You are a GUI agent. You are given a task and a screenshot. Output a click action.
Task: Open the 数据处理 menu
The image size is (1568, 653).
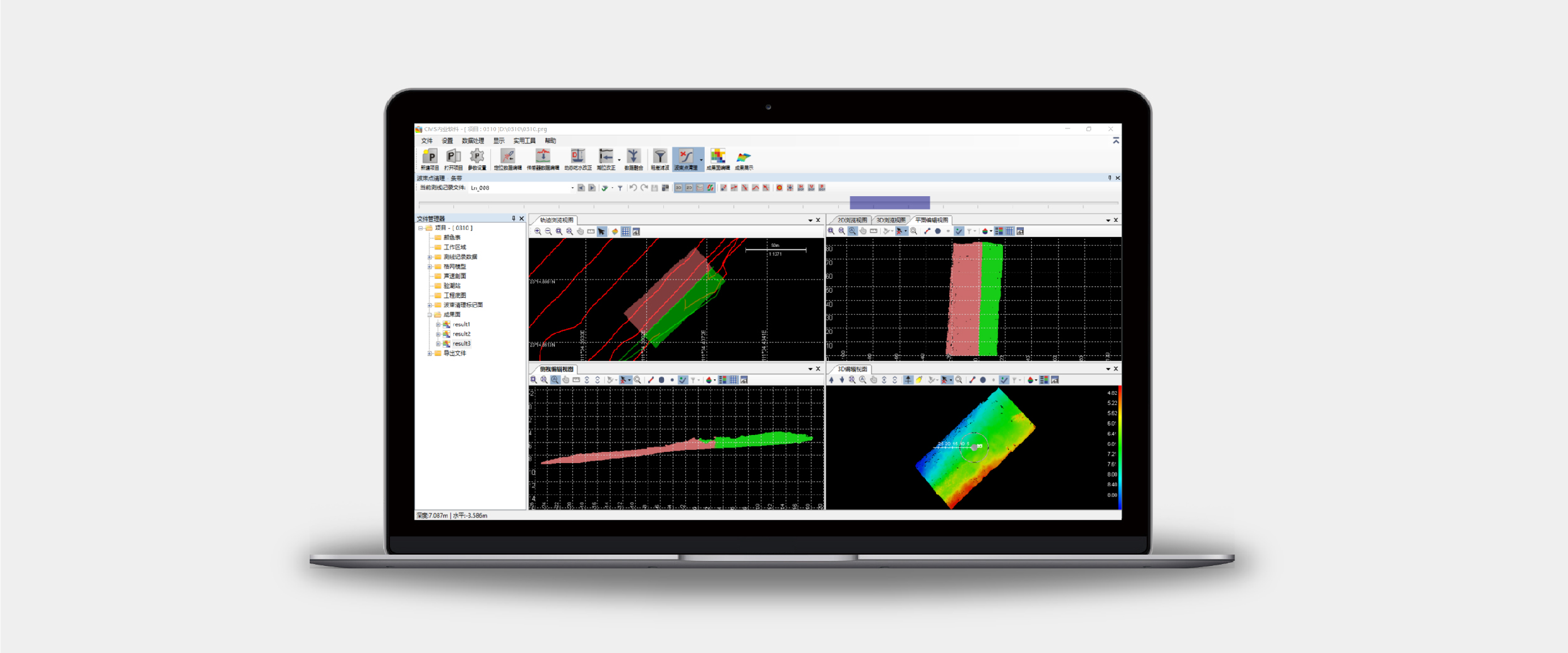tap(473, 141)
